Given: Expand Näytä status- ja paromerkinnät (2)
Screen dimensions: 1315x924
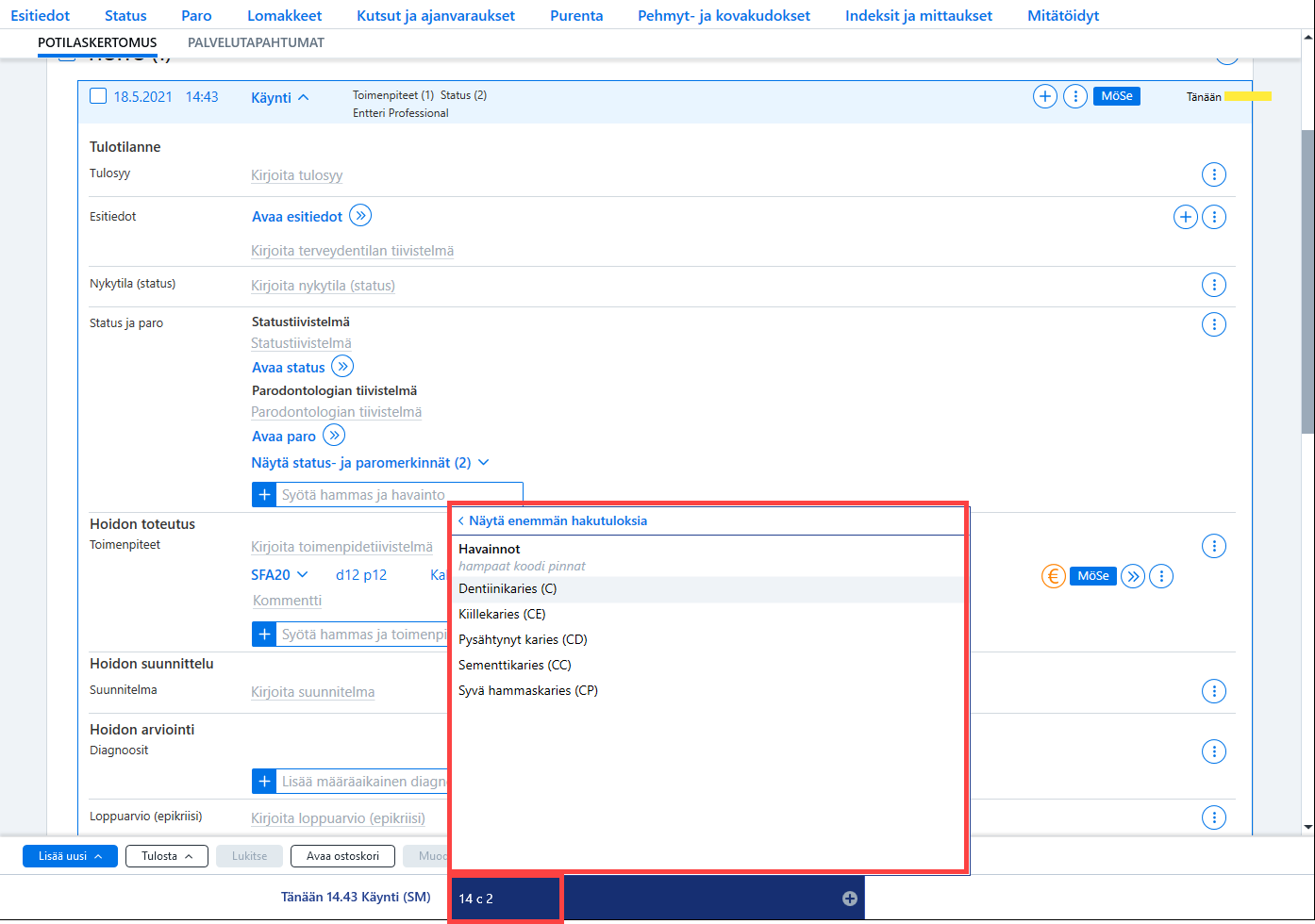Looking at the screenshot, I should coord(370,463).
